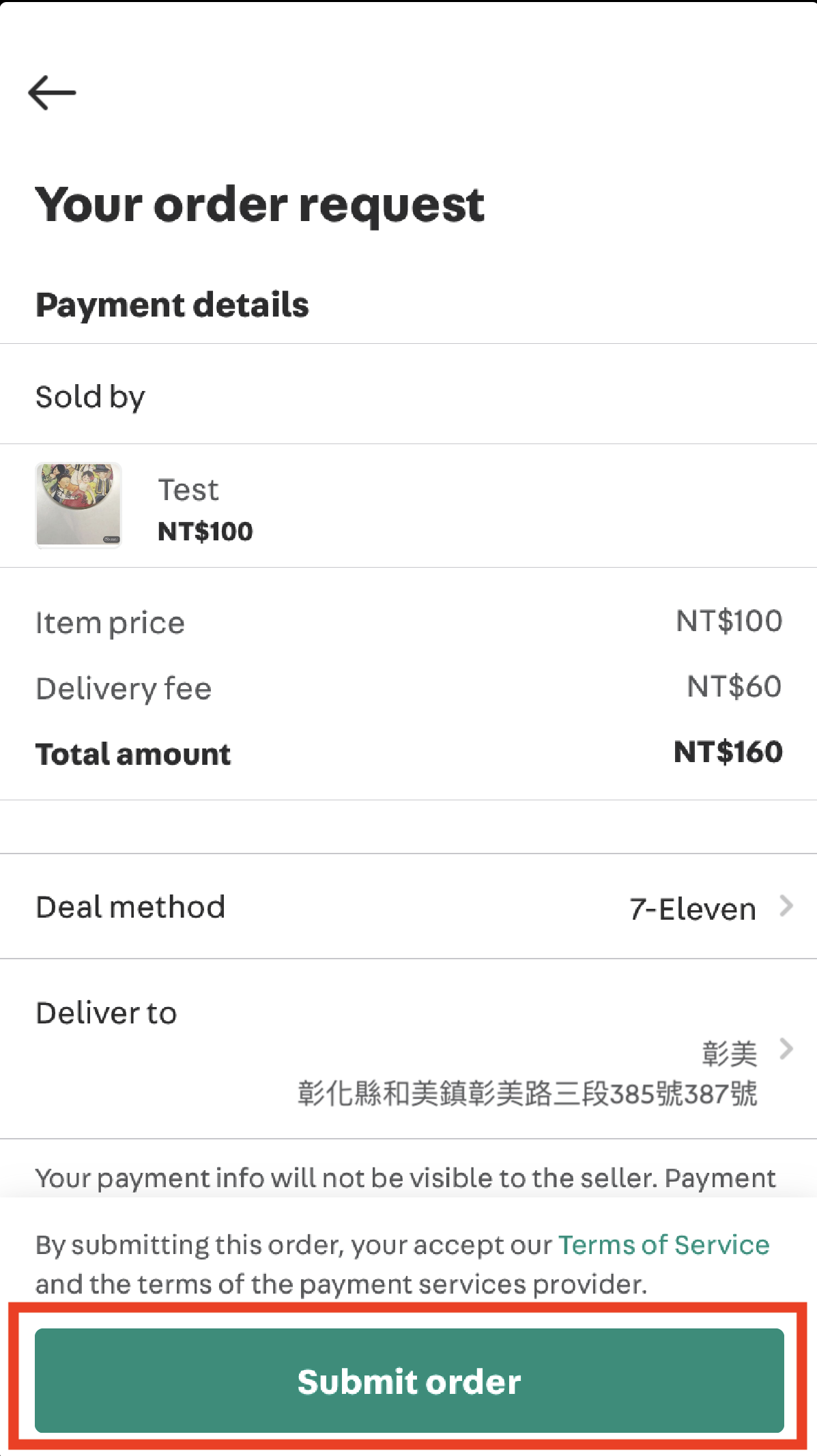This screenshot has height=1456, width=817.
Task: Select the Deal method label
Action: click(x=130, y=907)
